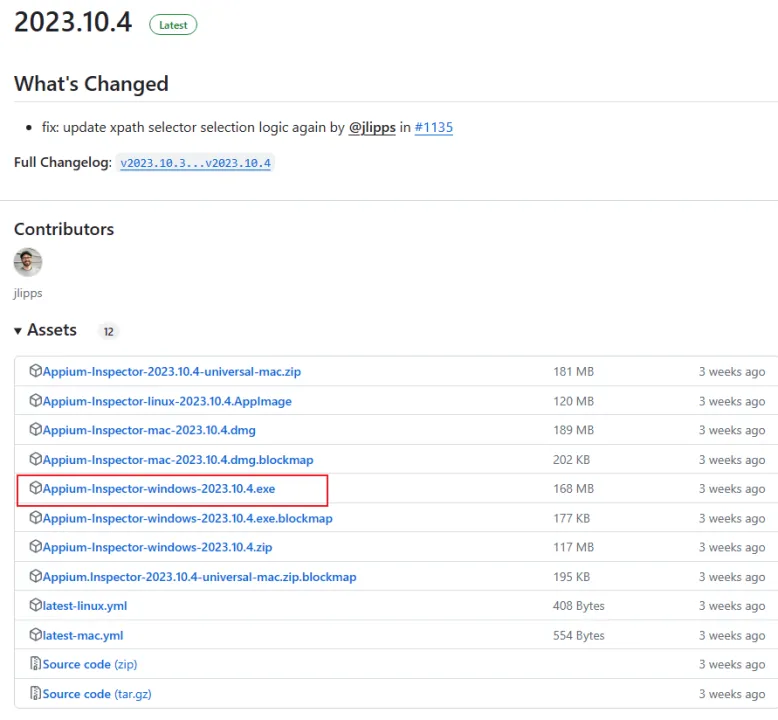
Task: Click package icon beside linux AppImage asset
Action: [36, 401]
